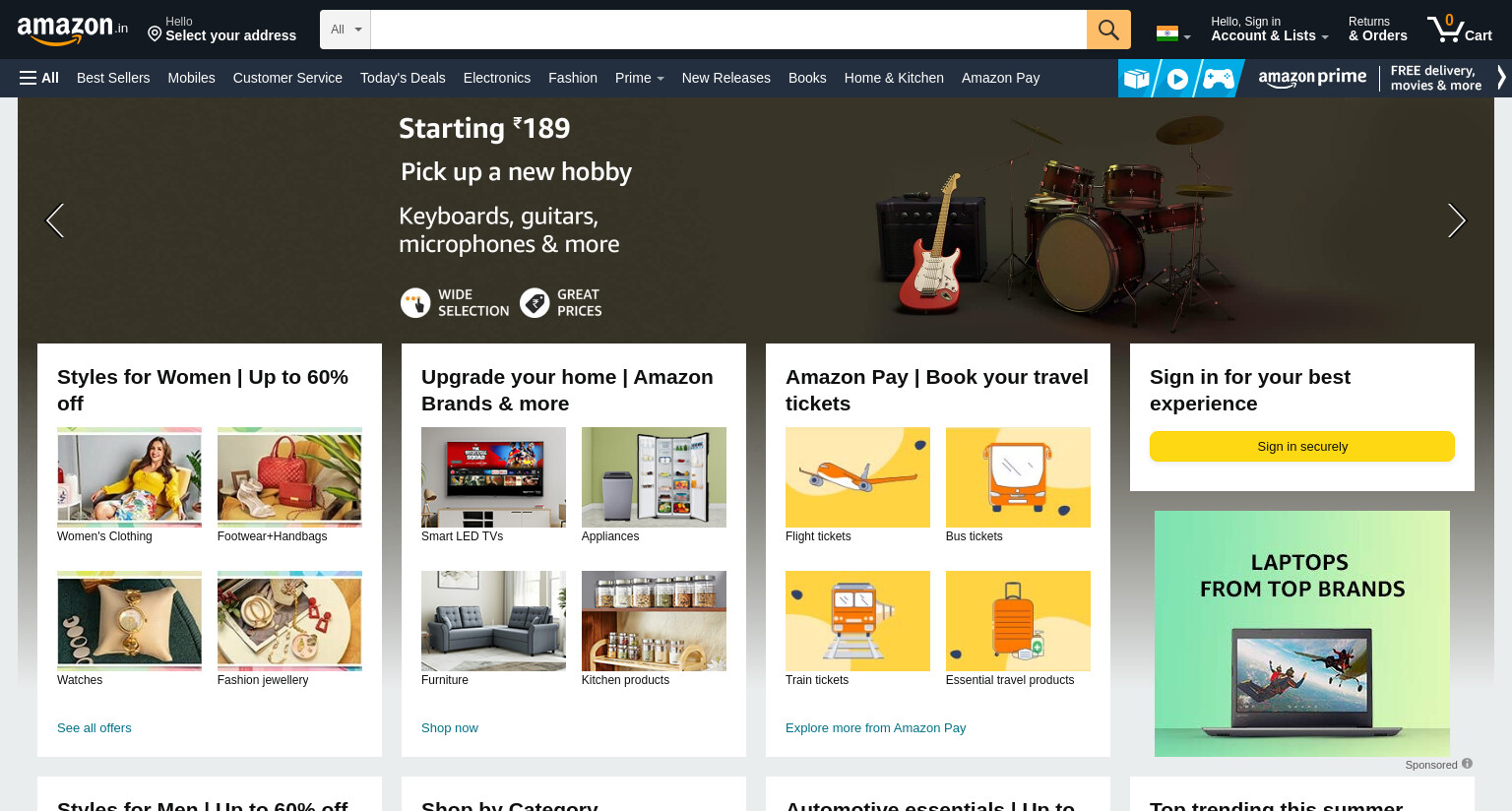Click the sponsored ad info icon

pyautogui.click(x=1467, y=764)
